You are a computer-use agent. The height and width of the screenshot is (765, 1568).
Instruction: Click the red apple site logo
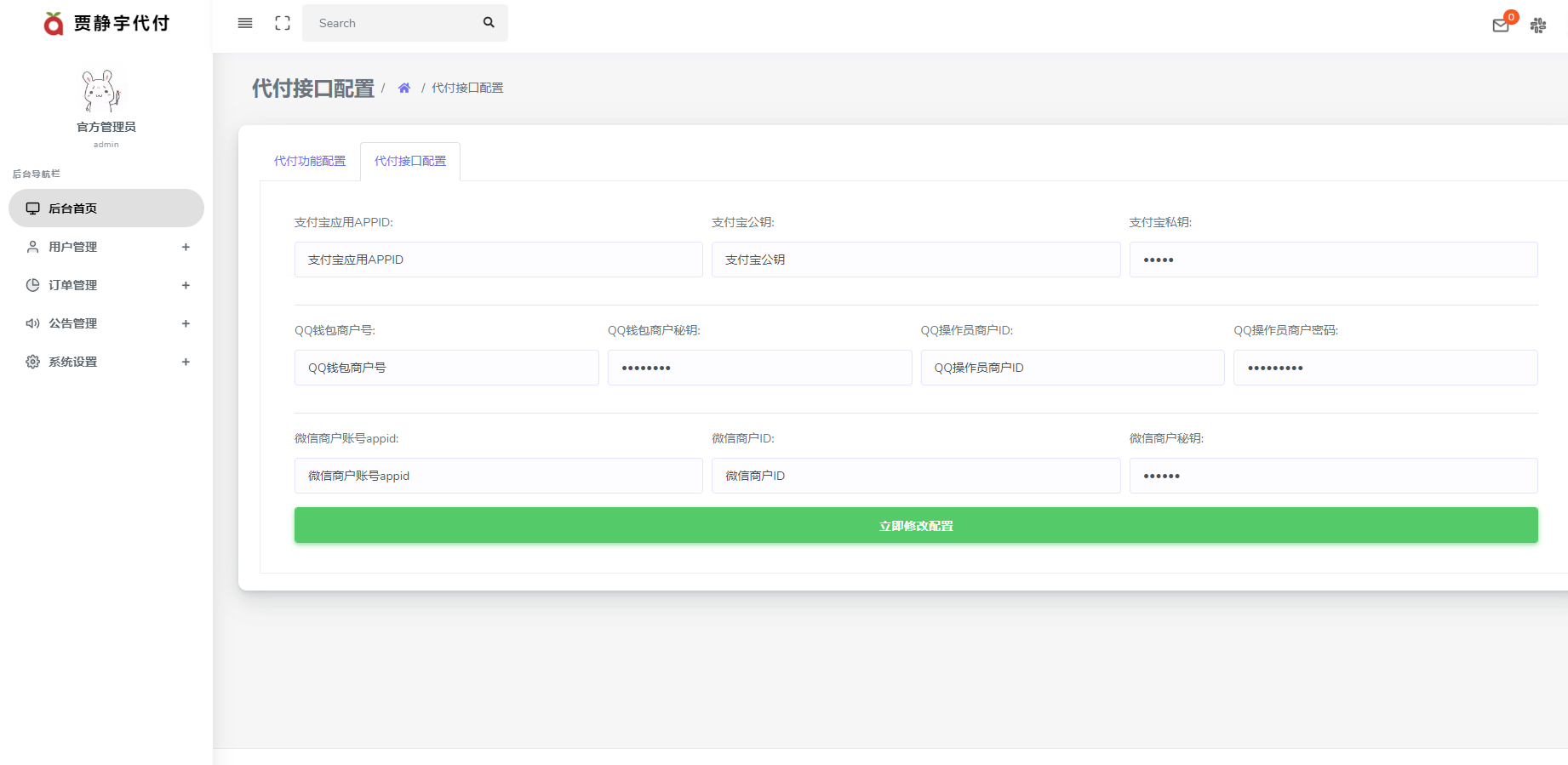[x=54, y=23]
